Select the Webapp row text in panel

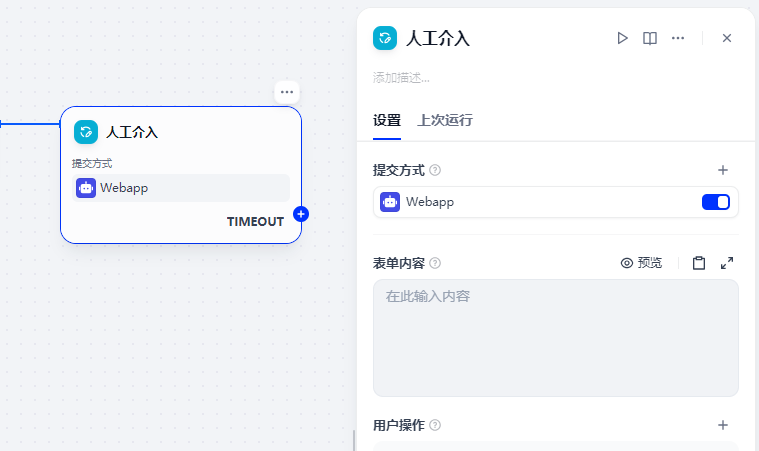pos(430,202)
